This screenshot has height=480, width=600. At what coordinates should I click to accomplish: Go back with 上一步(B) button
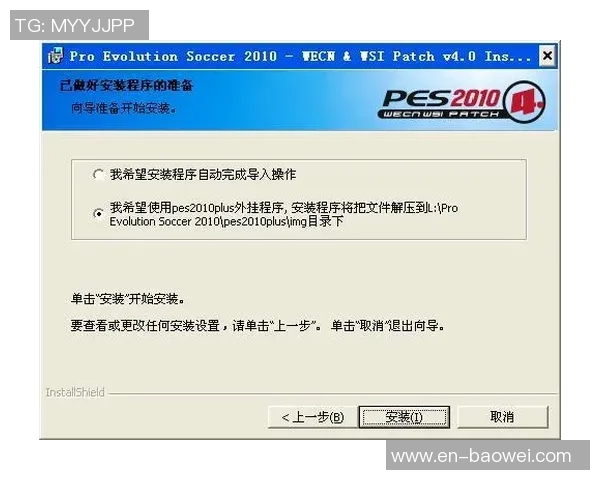point(313,417)
